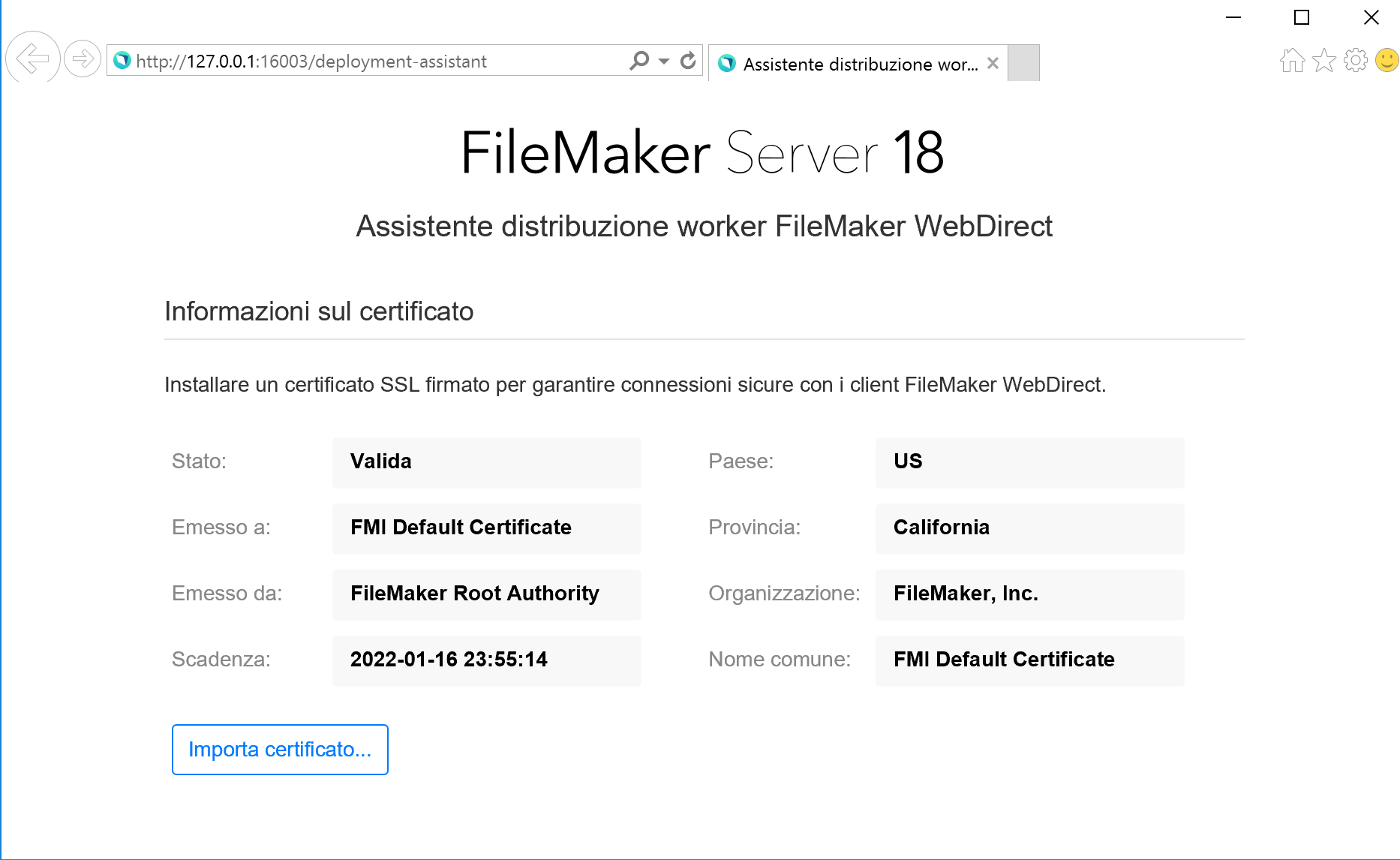1400x860 pixels.
Task: Open a new browser tab
Action: tap(1023, 63)
